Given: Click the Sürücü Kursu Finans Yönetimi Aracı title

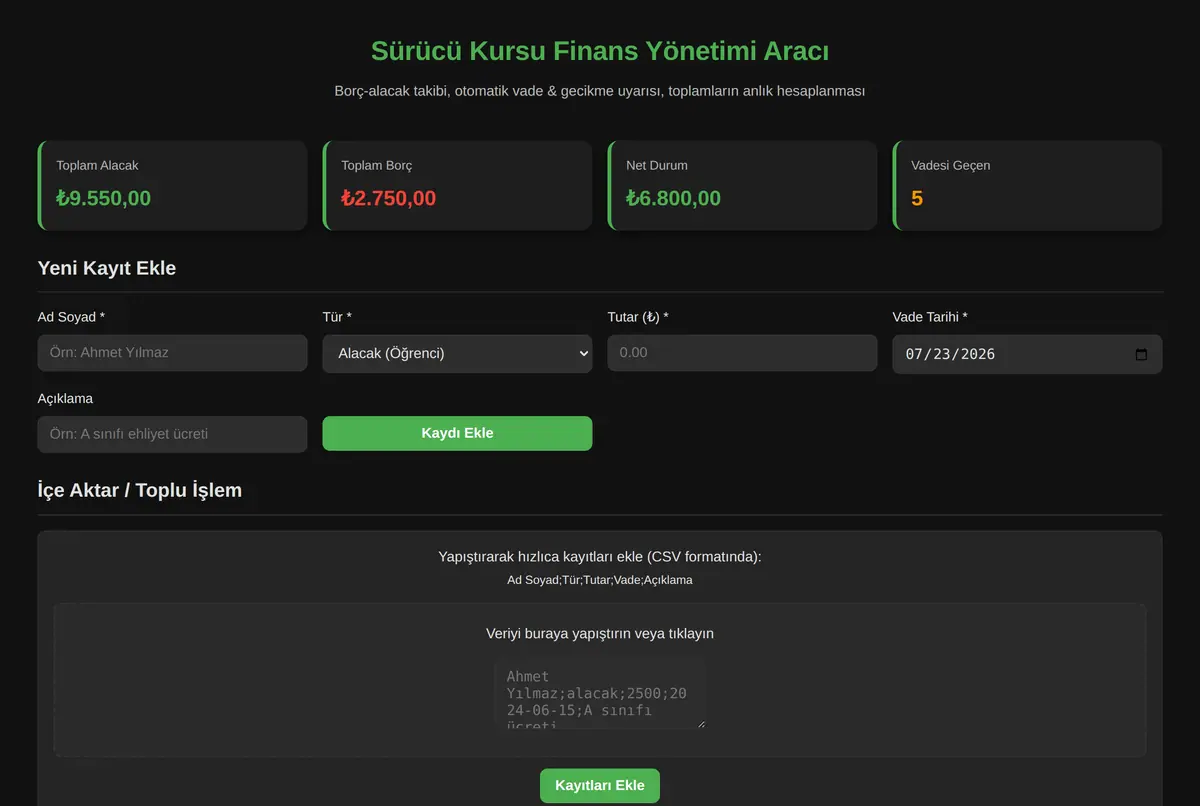Looking at the screenshot, I should click(x=600, y=51).
